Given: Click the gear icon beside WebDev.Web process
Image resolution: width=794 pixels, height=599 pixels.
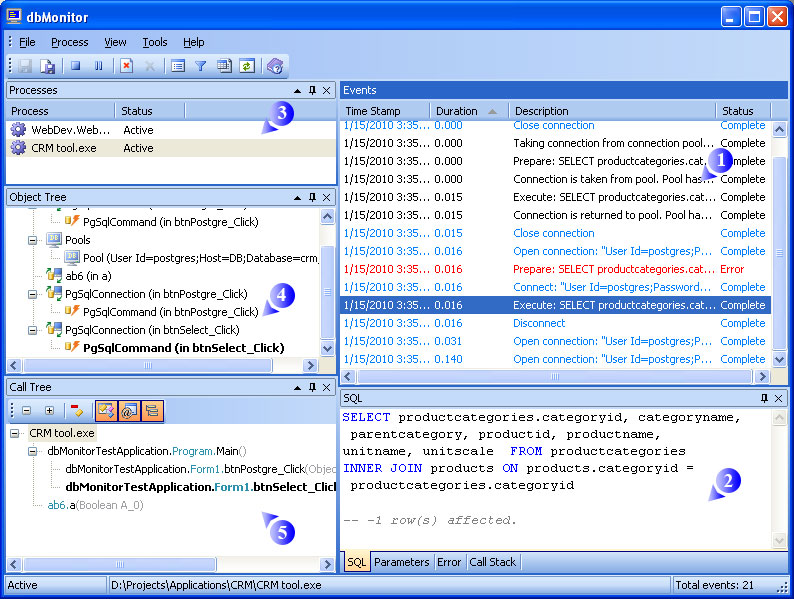Looking at the screenshot, I should (18, 130).
